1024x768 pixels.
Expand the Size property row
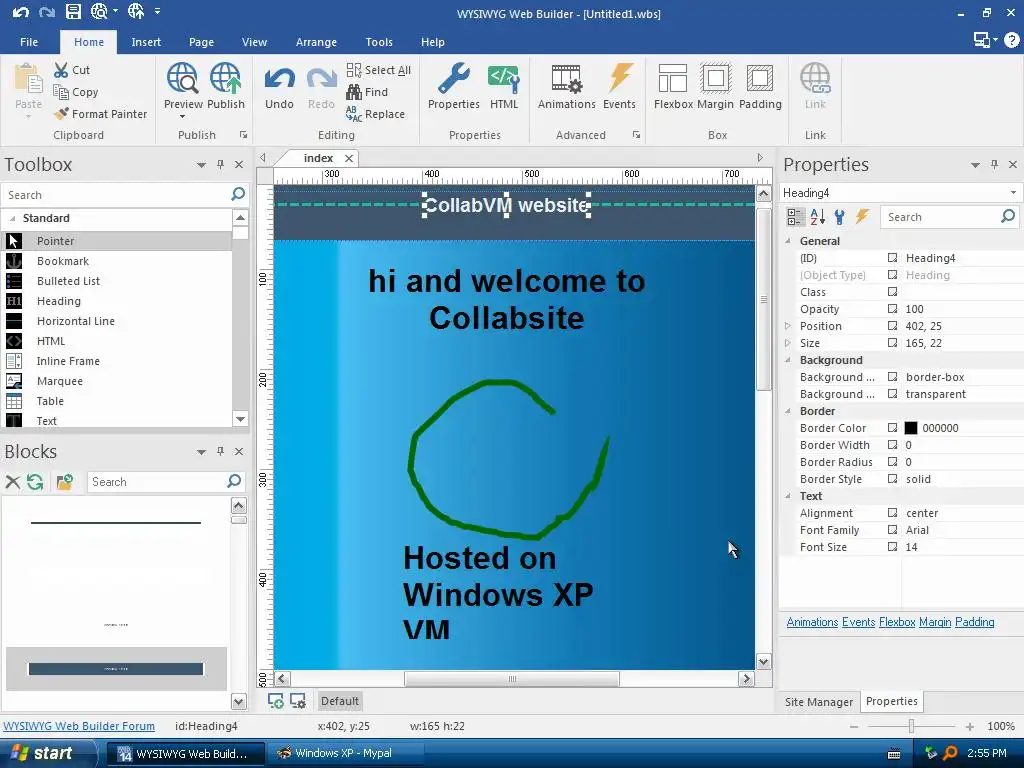[x=788, y=343]
